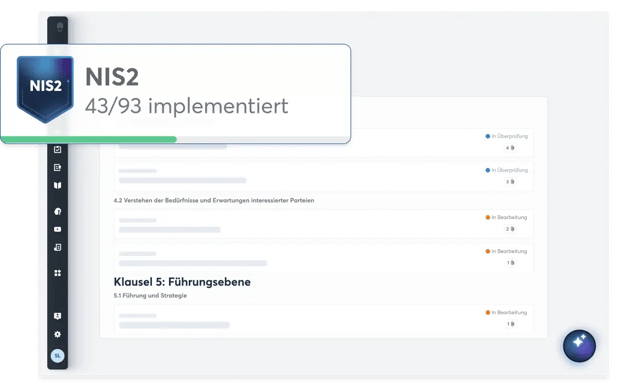Viewport: 620px width, 390px height.
Task: Open the SL user avatar
Action: tap(57, 356)
